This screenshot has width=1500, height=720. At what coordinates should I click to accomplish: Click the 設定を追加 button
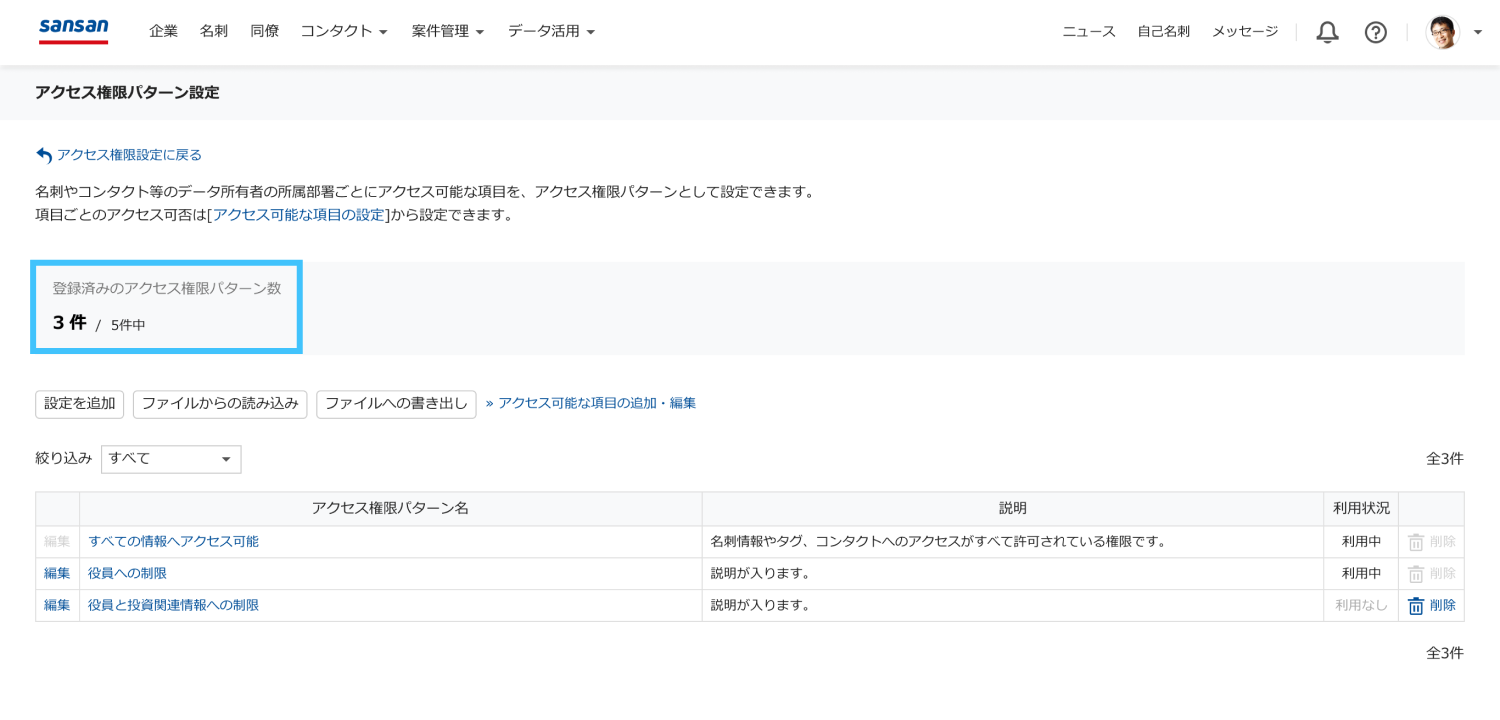pos(80,404)
